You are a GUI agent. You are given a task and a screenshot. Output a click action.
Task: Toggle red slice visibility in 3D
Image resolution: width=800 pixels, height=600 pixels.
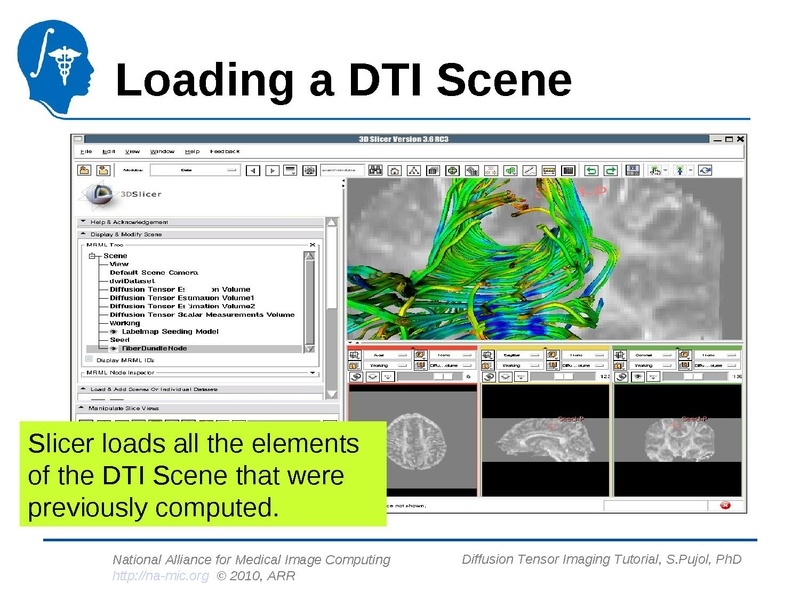(x=373, y=377)
